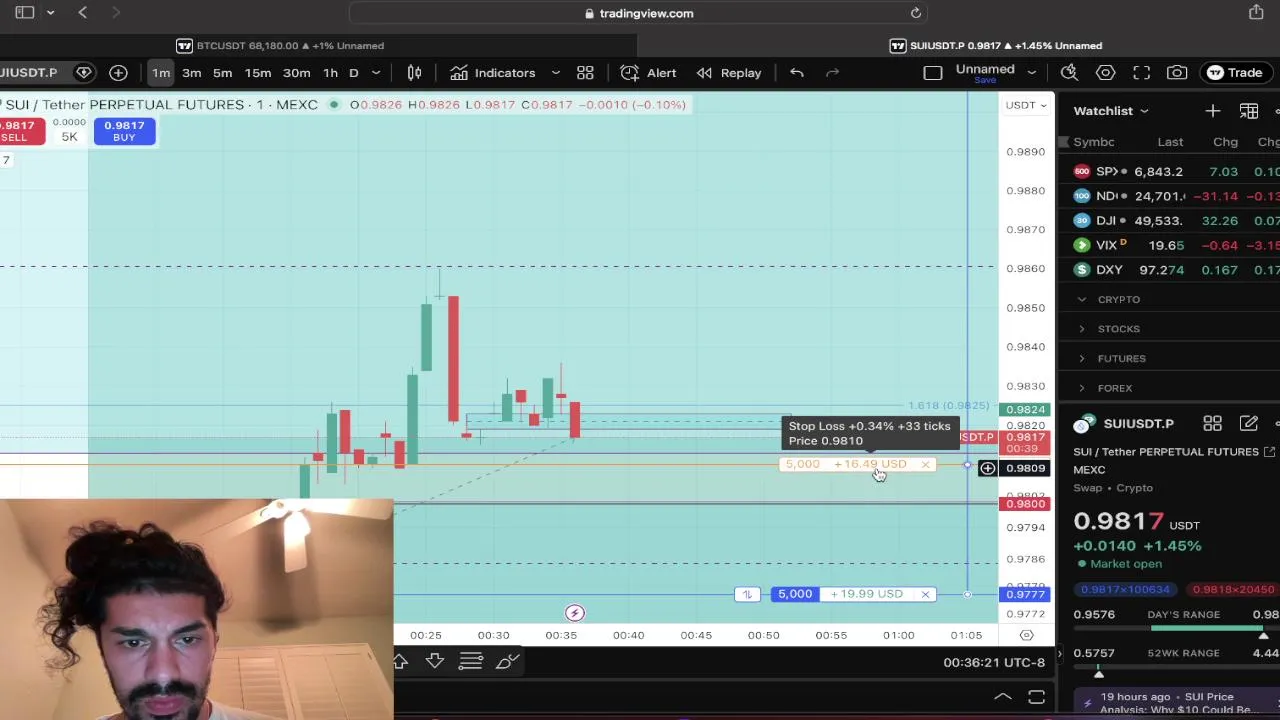Select the 1m timeframe
1280x720 pixels.
click(161, 73)
